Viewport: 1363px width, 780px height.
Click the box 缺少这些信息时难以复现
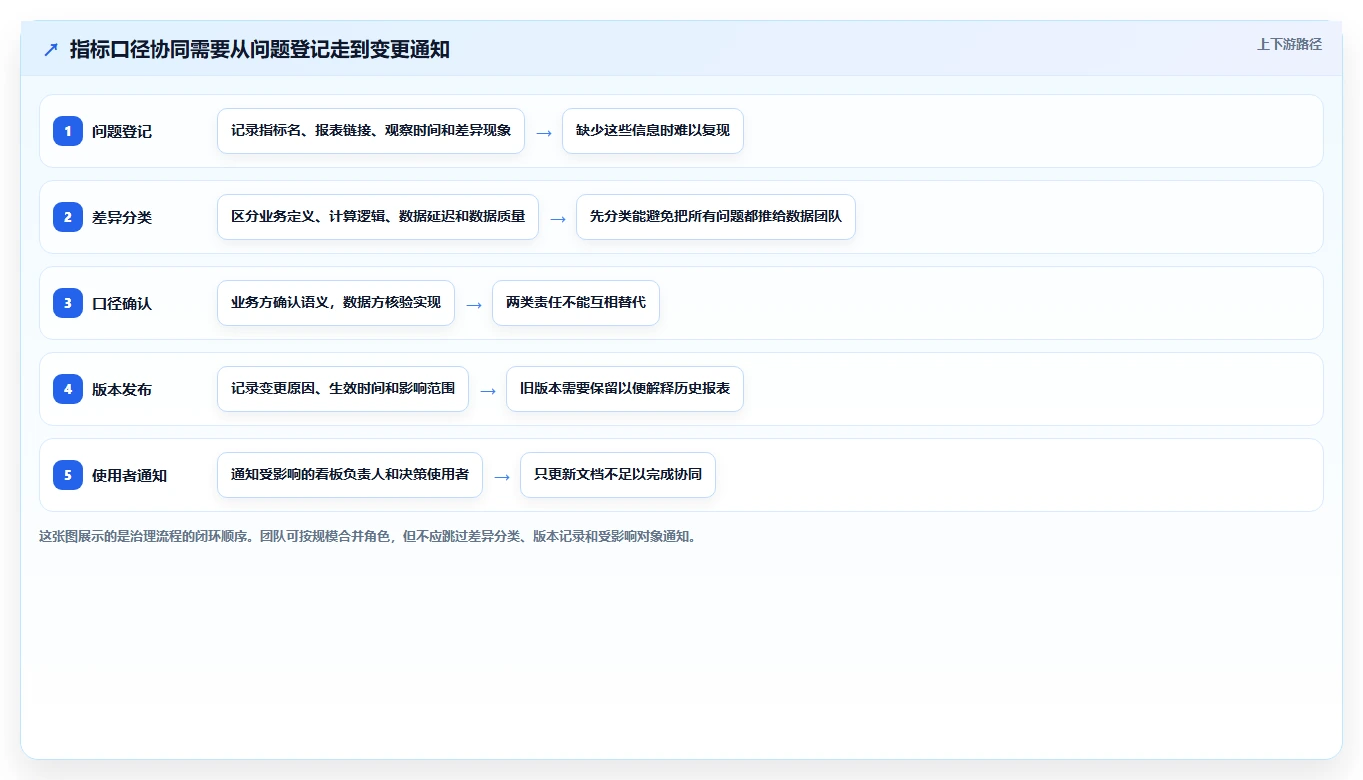[653, 131]
